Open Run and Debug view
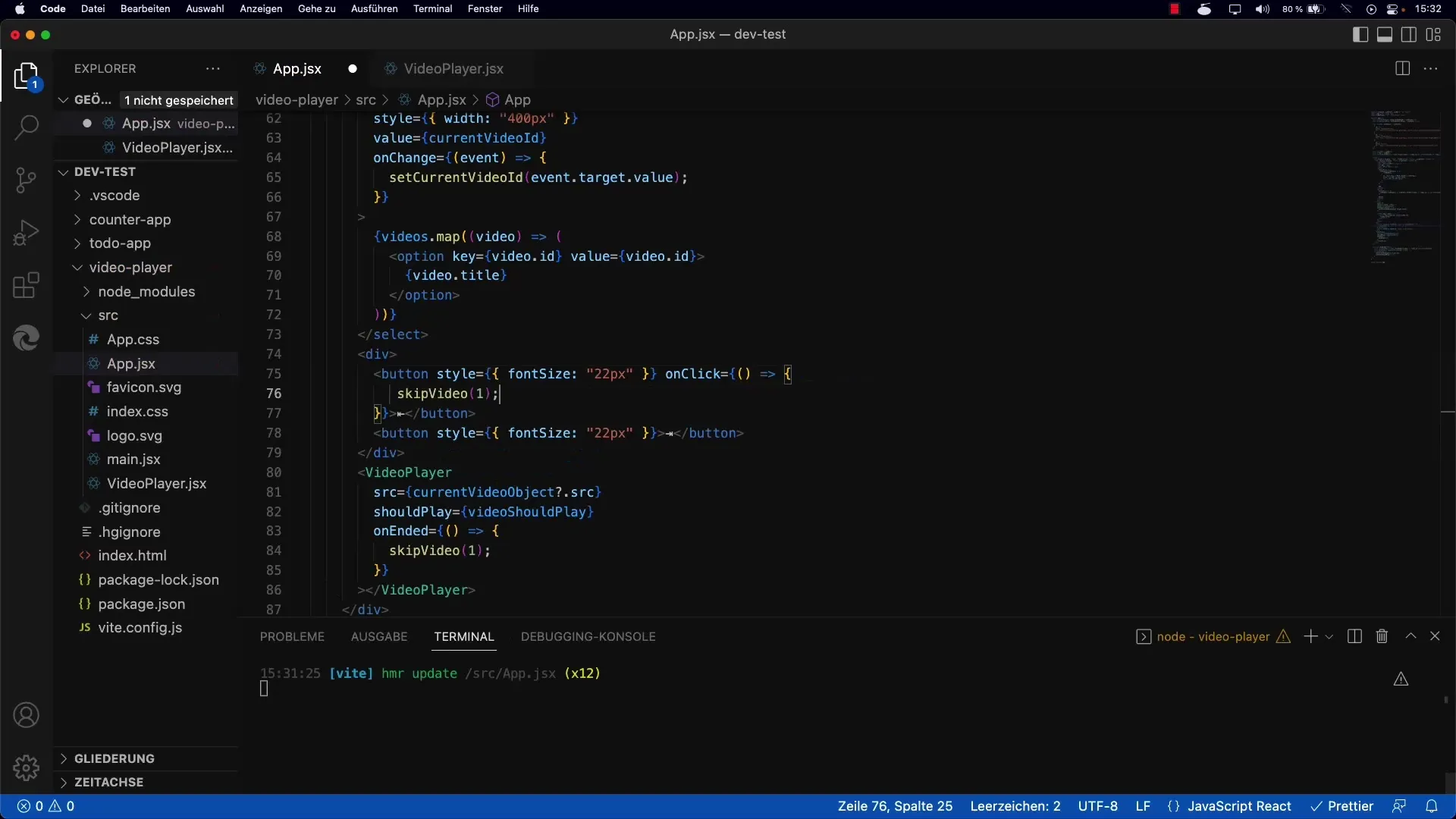 tap(27, 233)
